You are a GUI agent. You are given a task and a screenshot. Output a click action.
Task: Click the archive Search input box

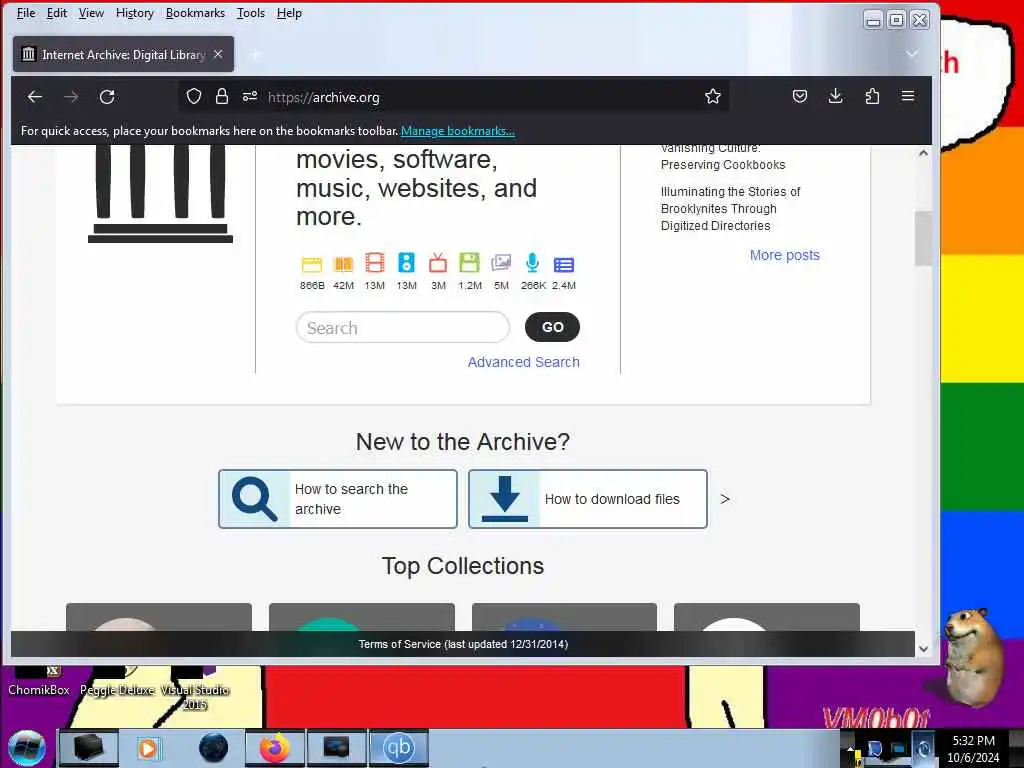tap(403, 327)
